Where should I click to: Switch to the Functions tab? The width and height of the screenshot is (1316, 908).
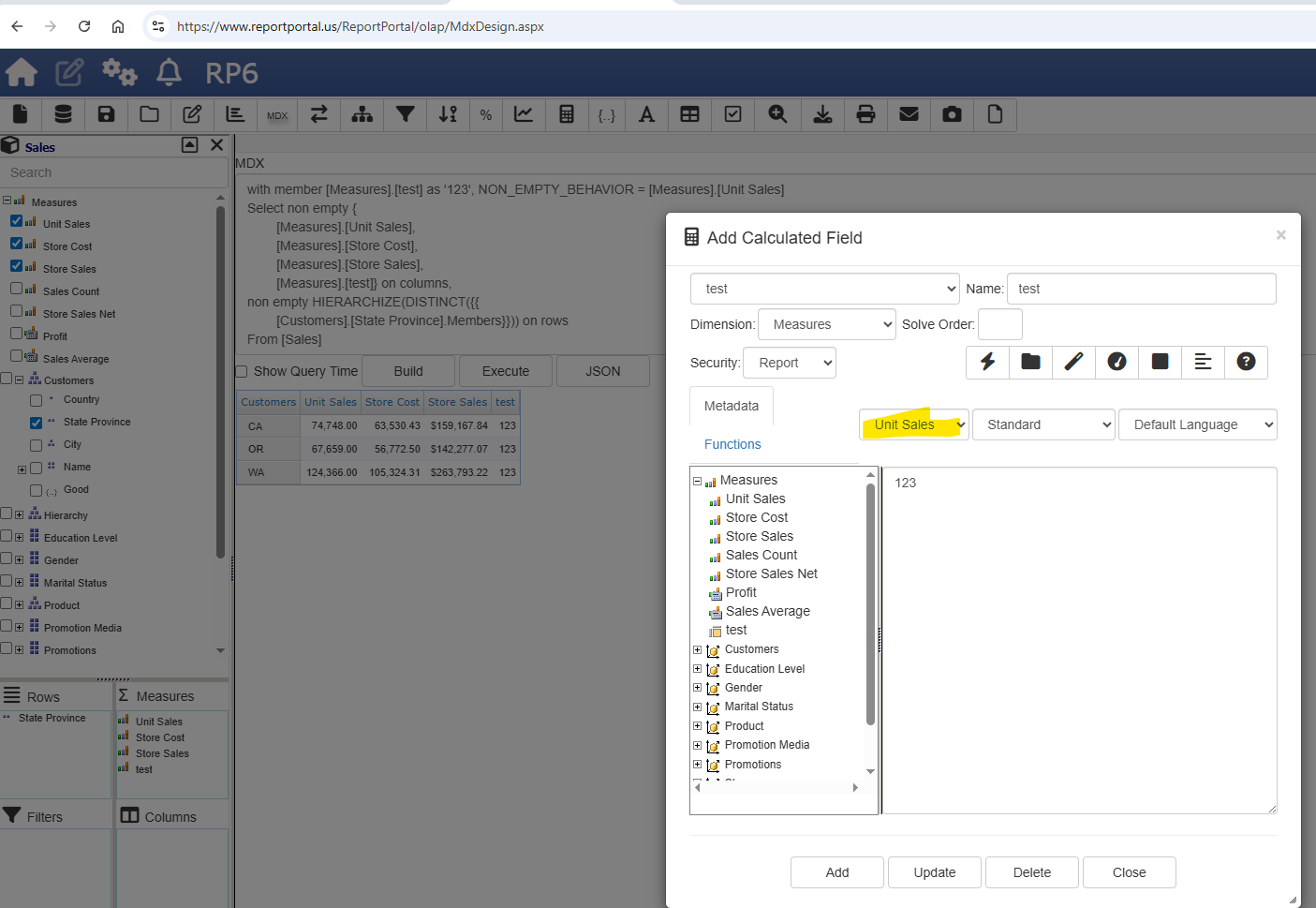tap(732, 444)
